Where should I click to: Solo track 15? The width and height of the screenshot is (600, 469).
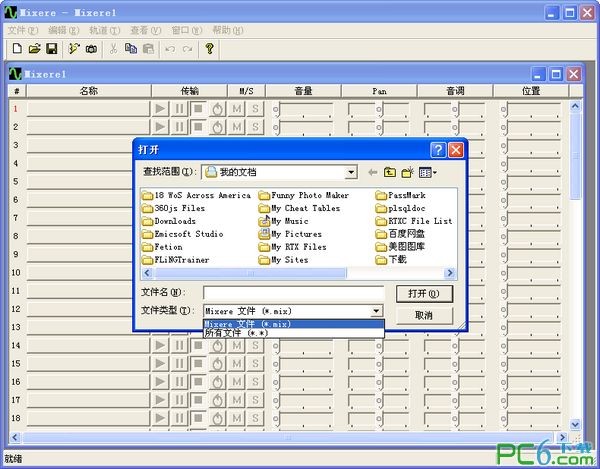(x=255, y=364)
